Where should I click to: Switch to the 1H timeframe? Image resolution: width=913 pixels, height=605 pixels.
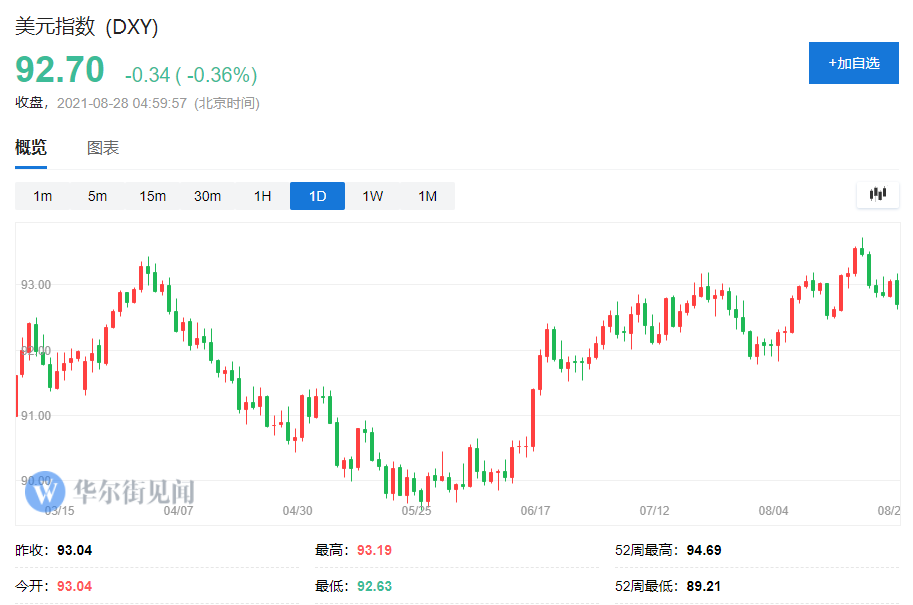pyautogui.click(x=262, y=196)
